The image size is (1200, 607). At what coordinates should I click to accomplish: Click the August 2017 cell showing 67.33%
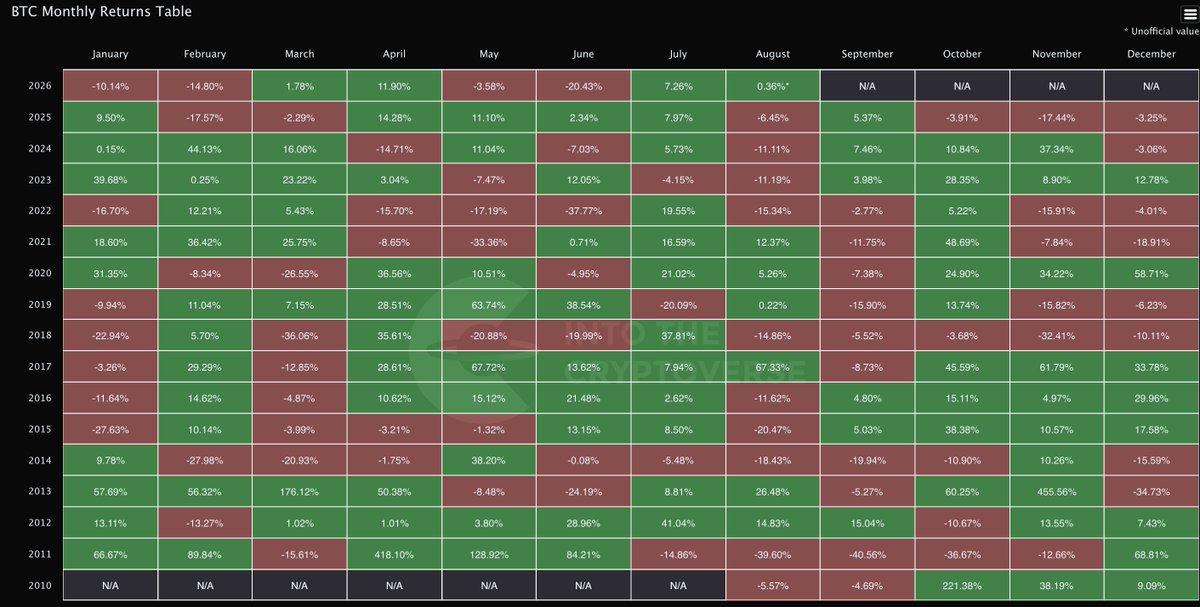click(x=772, y=367)
